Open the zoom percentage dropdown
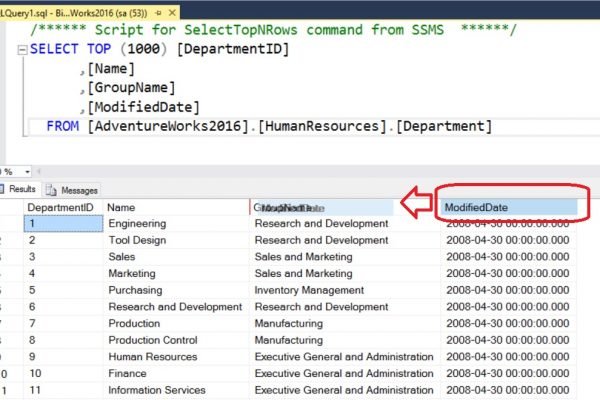Screen dimensions: 600x400 [x=27, y=172]
